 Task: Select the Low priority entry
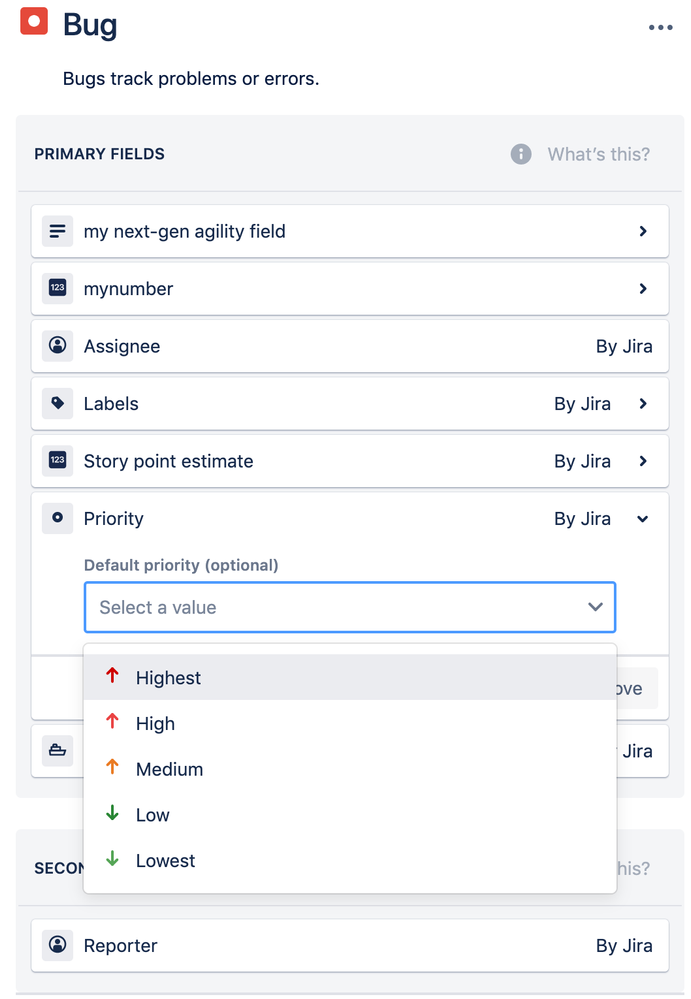coord(153,815)
